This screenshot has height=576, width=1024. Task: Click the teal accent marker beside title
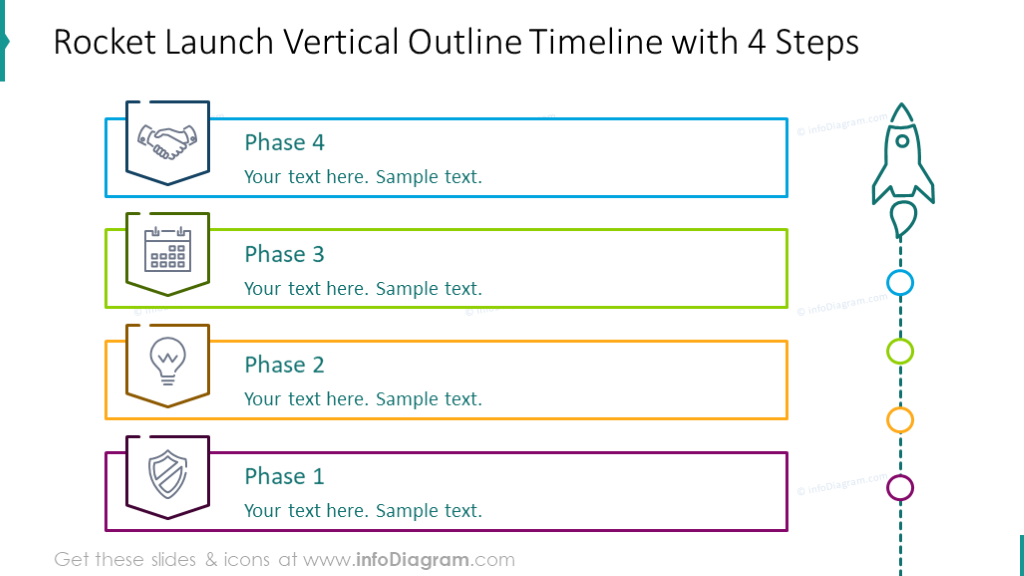[x=4, y=40]
